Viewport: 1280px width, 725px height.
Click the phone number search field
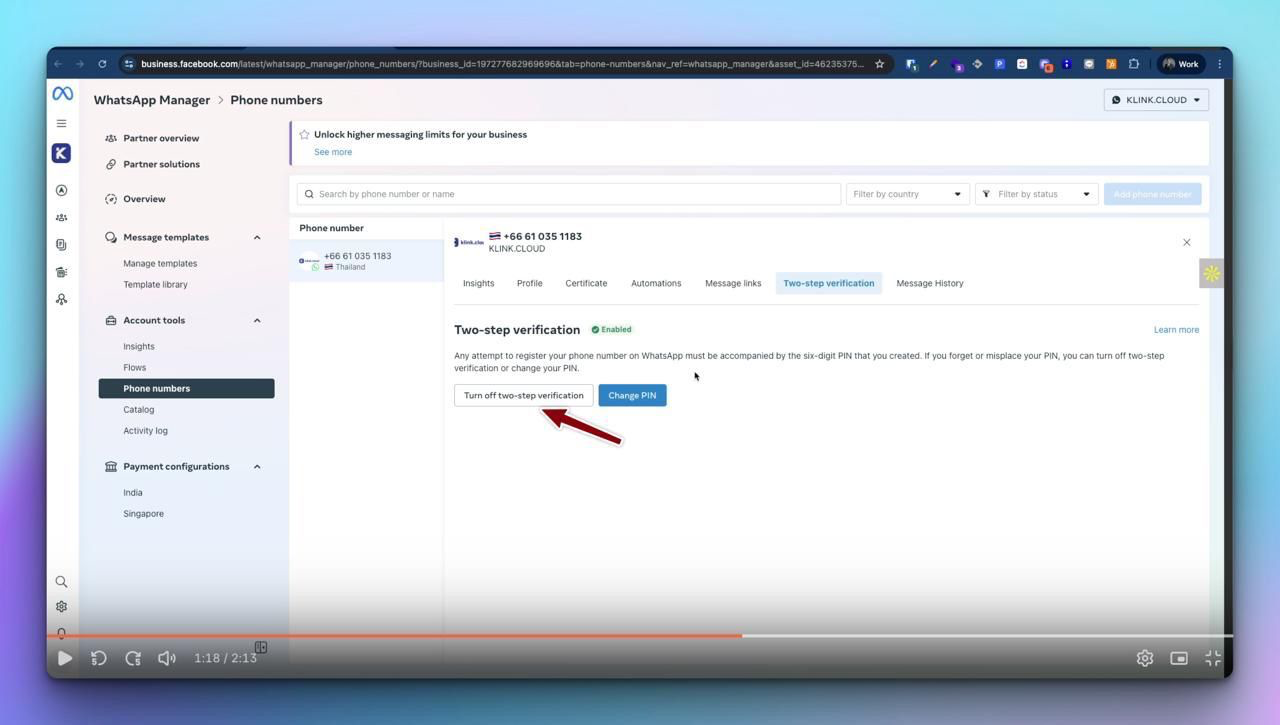click(x=570, y=194)
